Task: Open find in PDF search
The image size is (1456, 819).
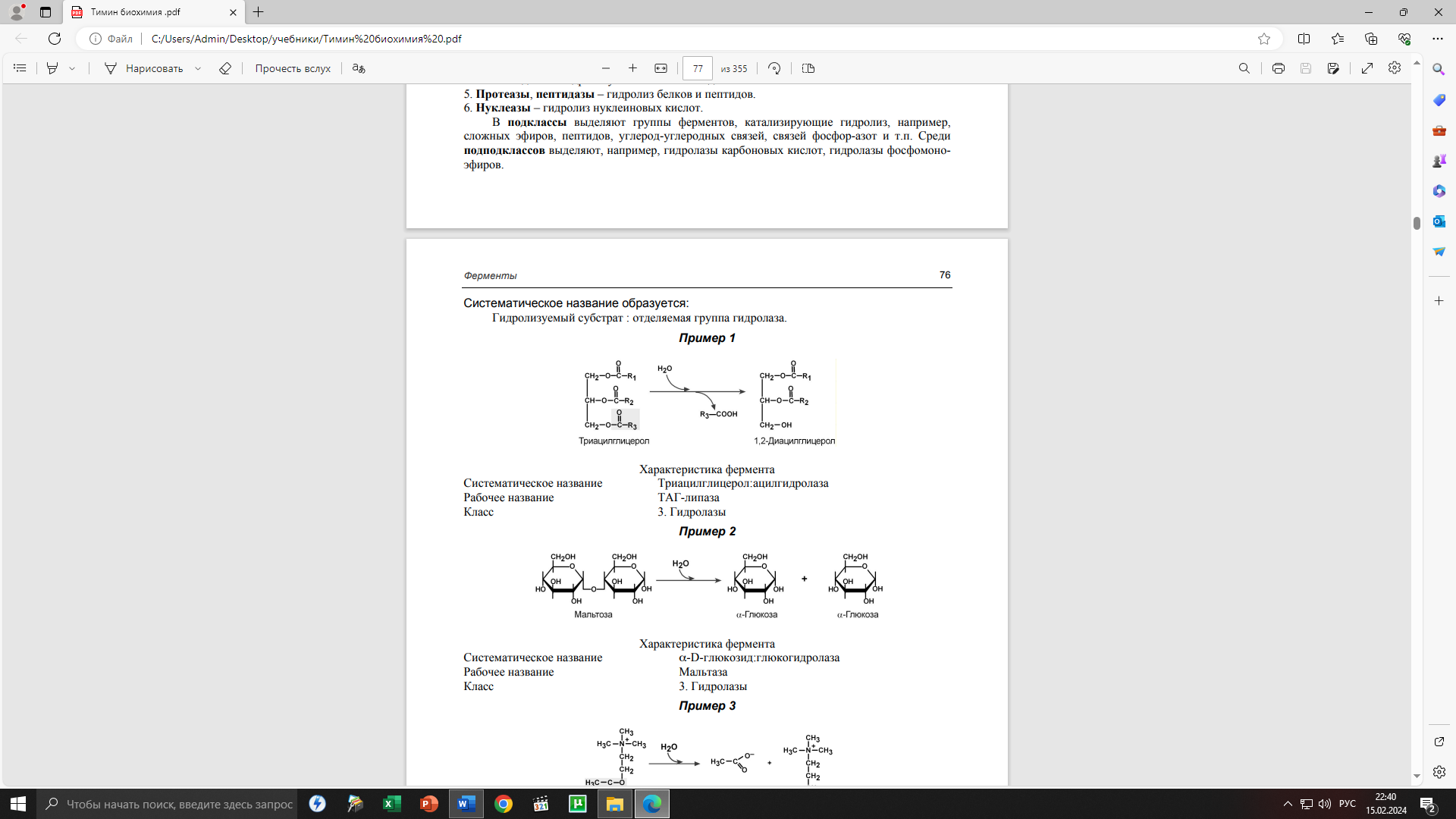Action: click(x=1244, y=68)
